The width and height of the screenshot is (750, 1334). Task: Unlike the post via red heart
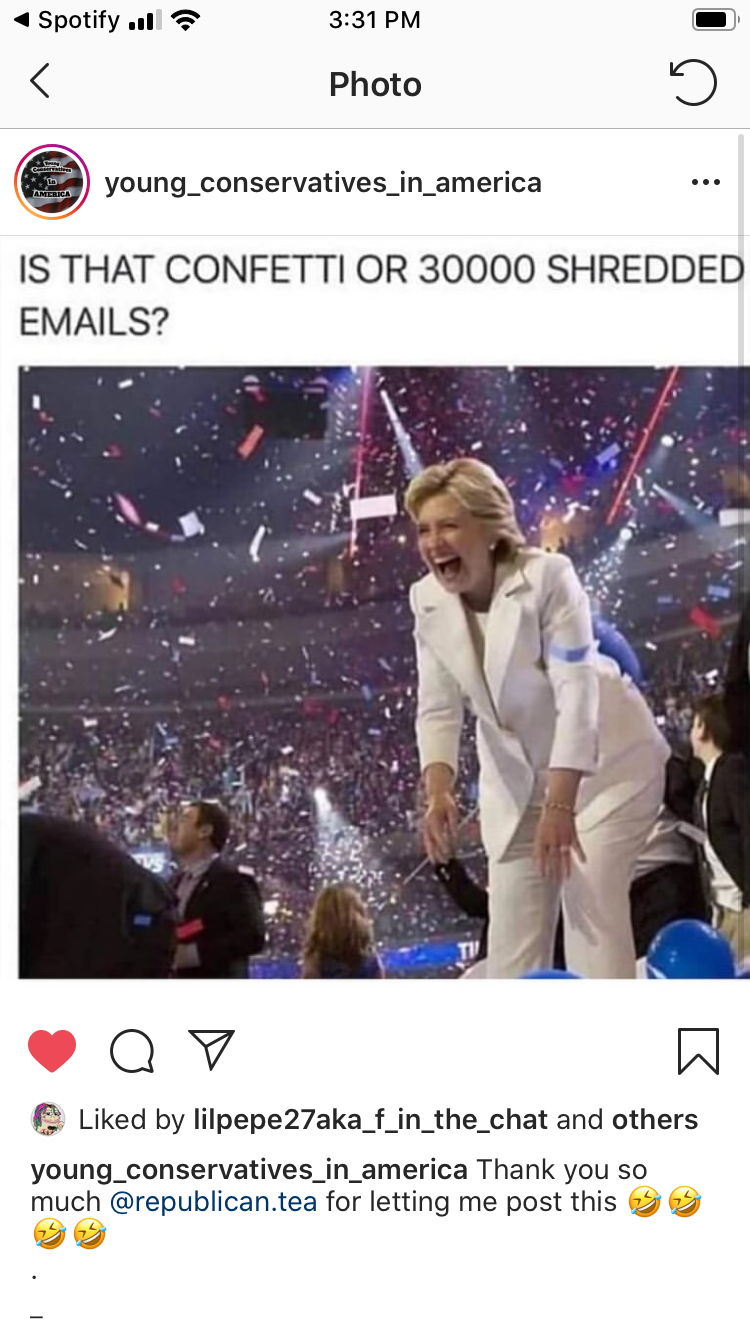coord(52,1051)
